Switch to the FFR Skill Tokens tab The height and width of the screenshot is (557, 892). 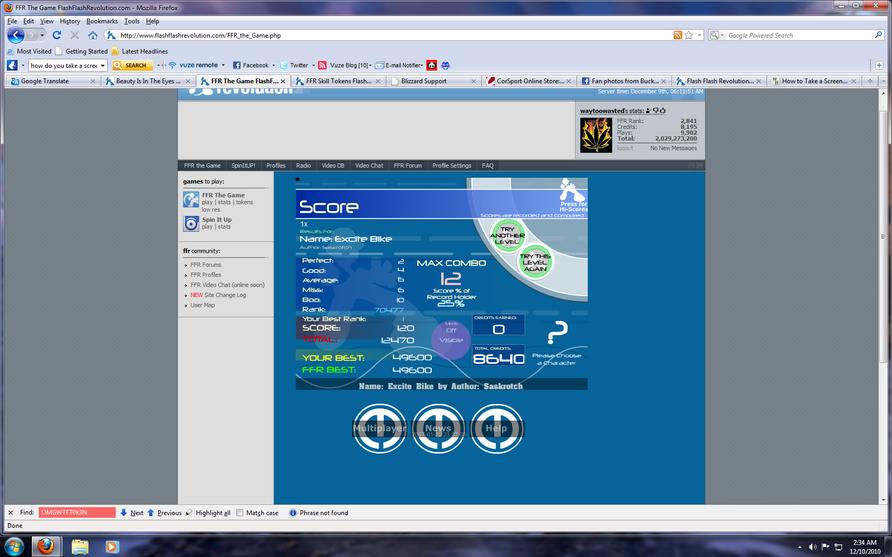[339, 81]
